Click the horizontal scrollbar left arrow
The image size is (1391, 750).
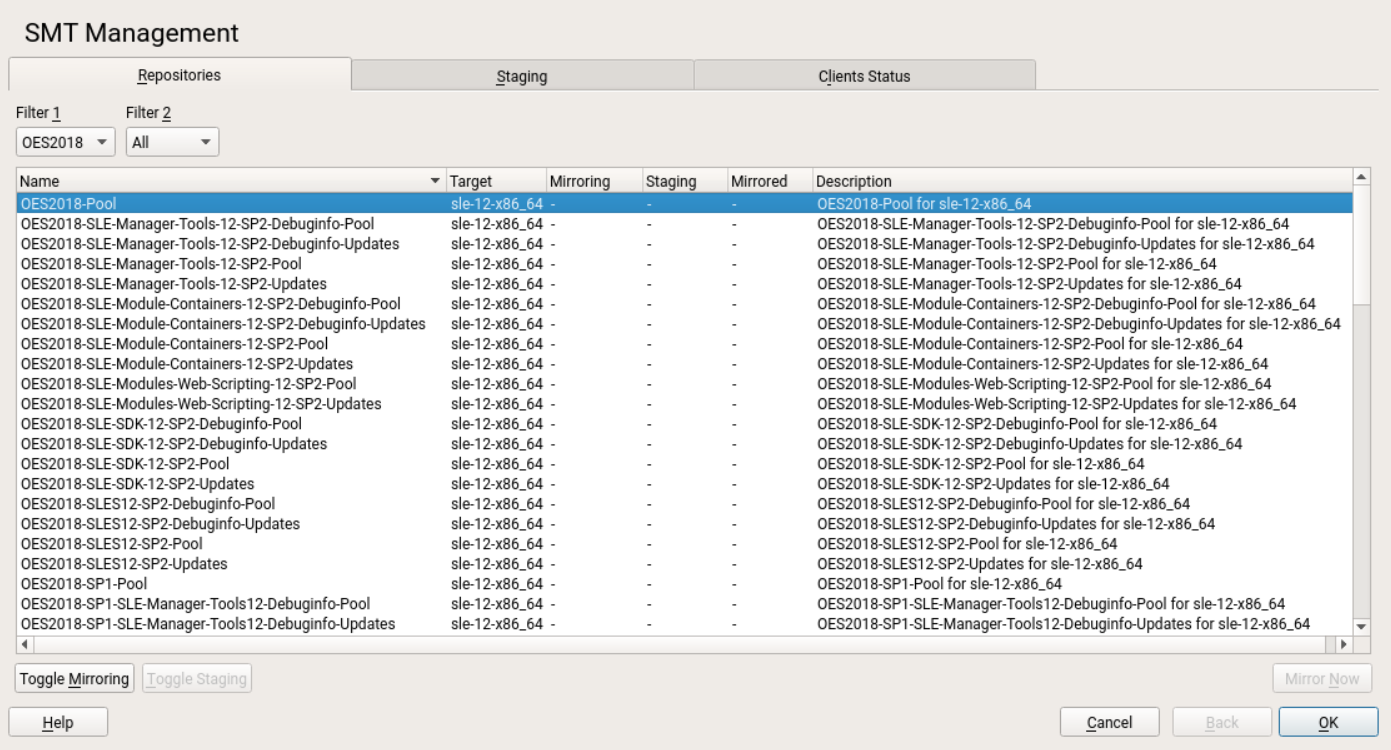(x=24, y=643)
